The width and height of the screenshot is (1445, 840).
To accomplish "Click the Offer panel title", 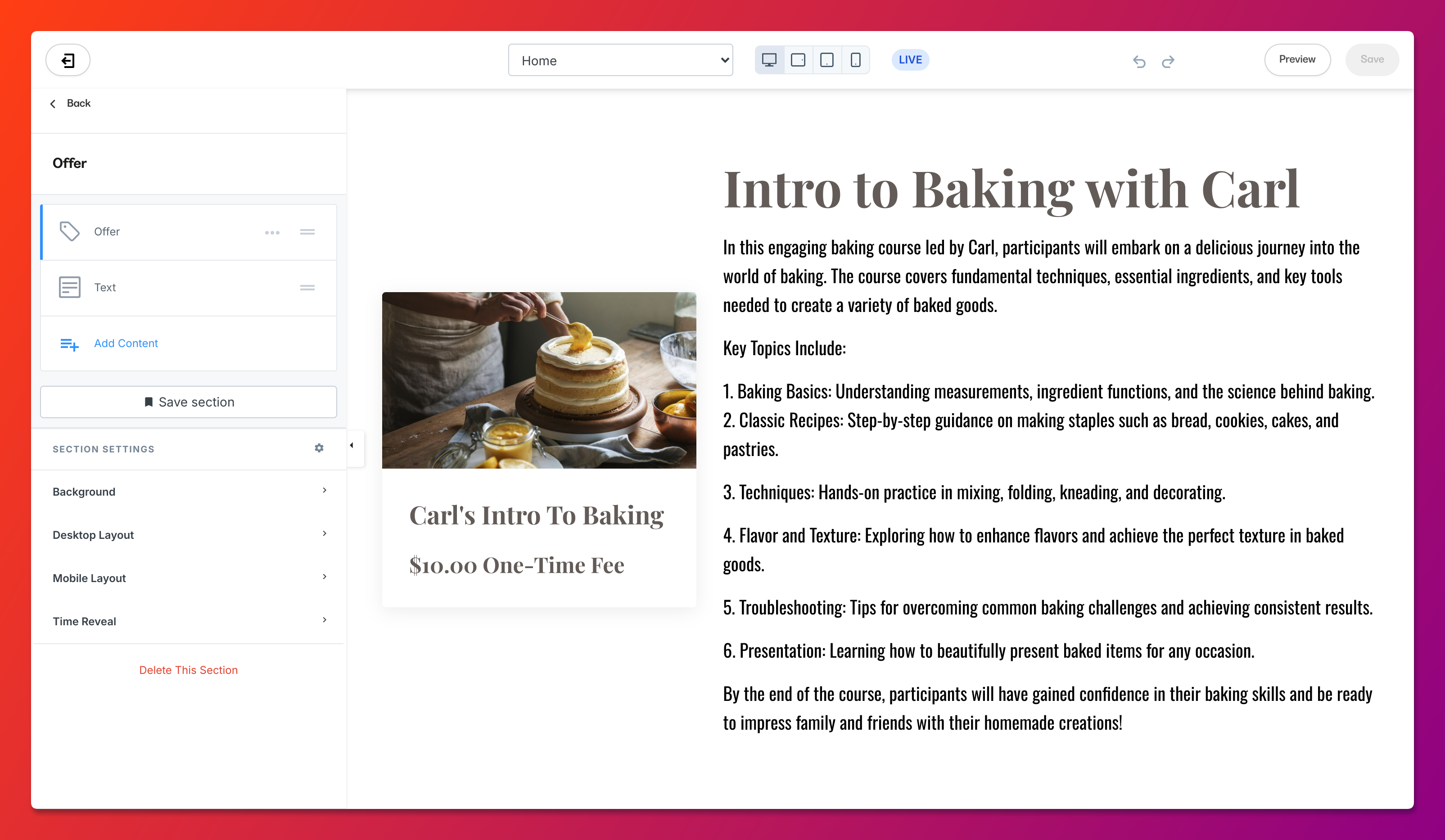I will [x=69, y=163].
